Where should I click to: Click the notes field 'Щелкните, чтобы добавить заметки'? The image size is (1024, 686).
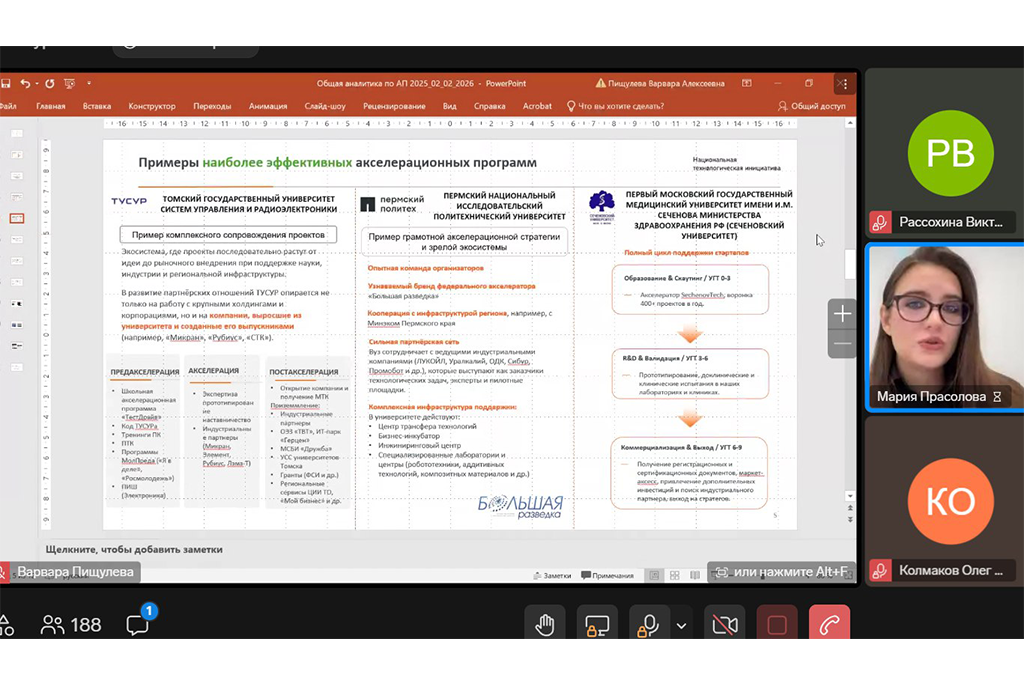(x=134, y=549)
